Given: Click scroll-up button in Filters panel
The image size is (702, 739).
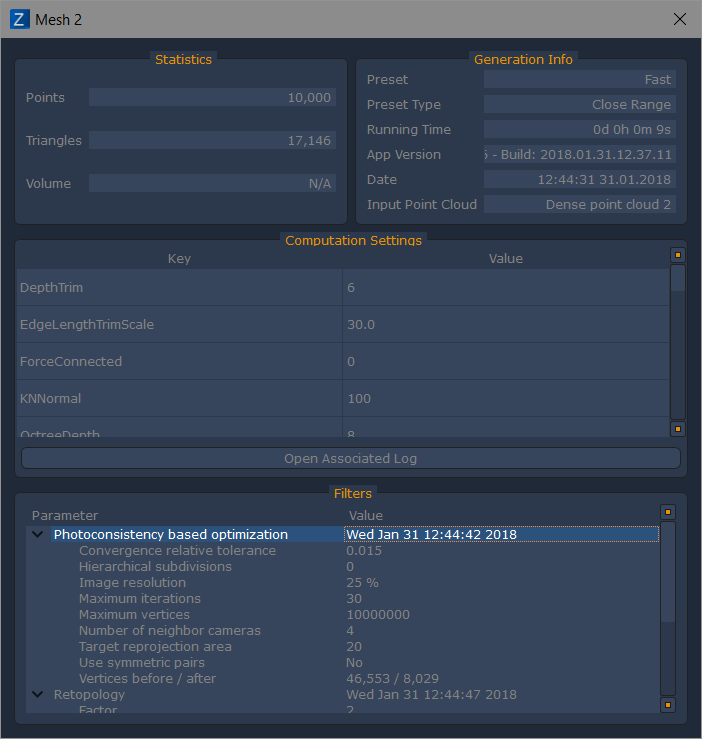Looking at the screenshot, I should (668, 512).
